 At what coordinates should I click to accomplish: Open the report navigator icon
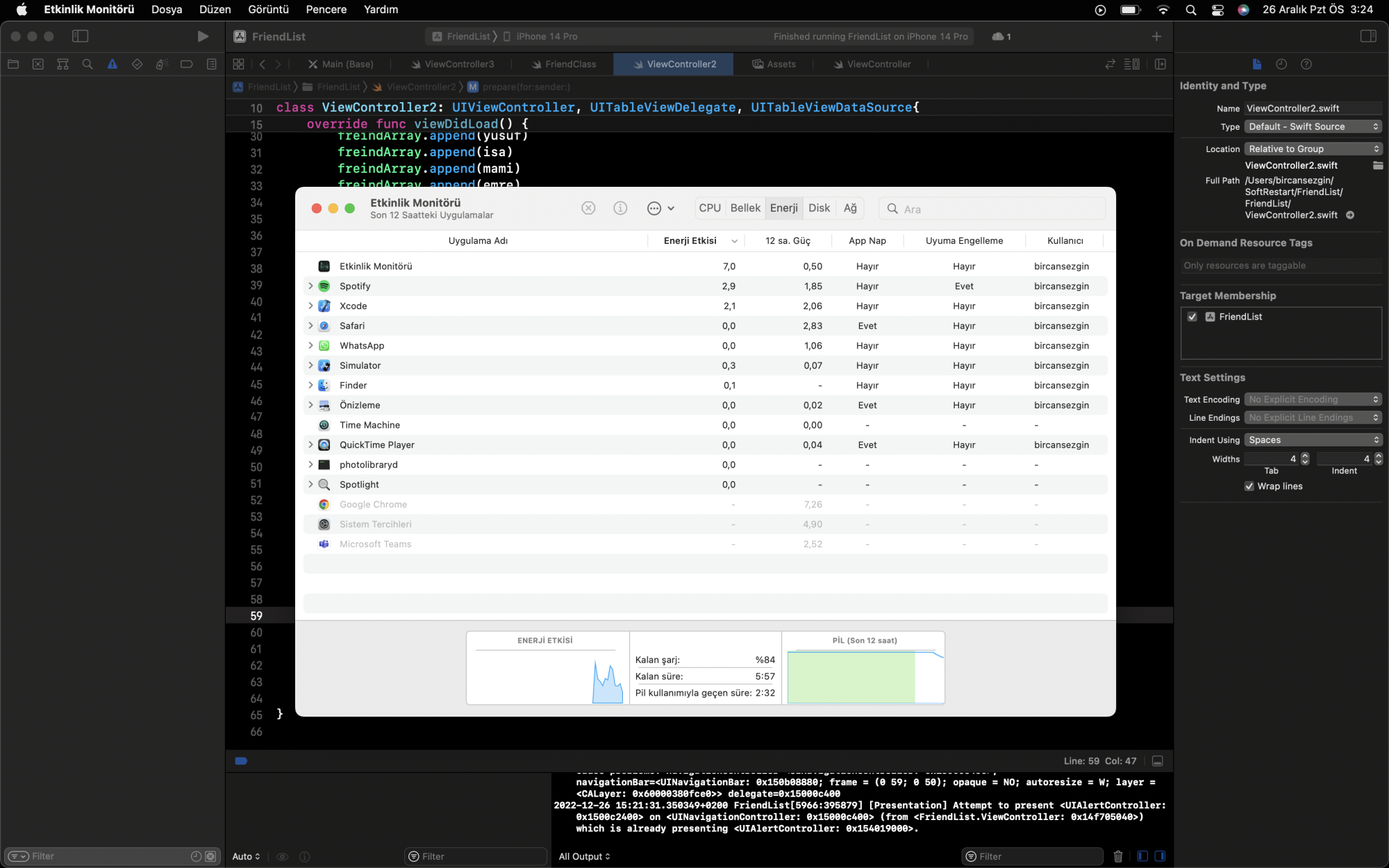pos(212,64)
